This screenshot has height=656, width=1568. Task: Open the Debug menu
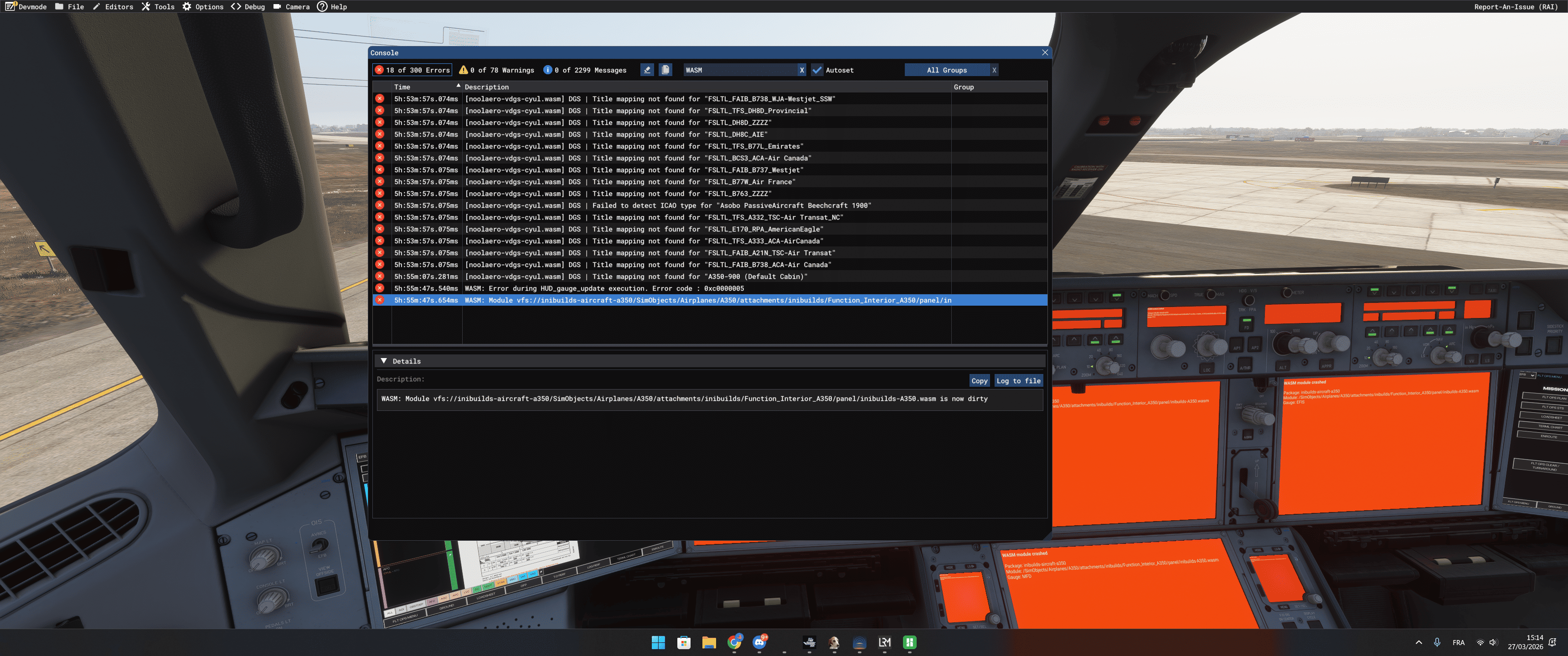coord(248,7)
